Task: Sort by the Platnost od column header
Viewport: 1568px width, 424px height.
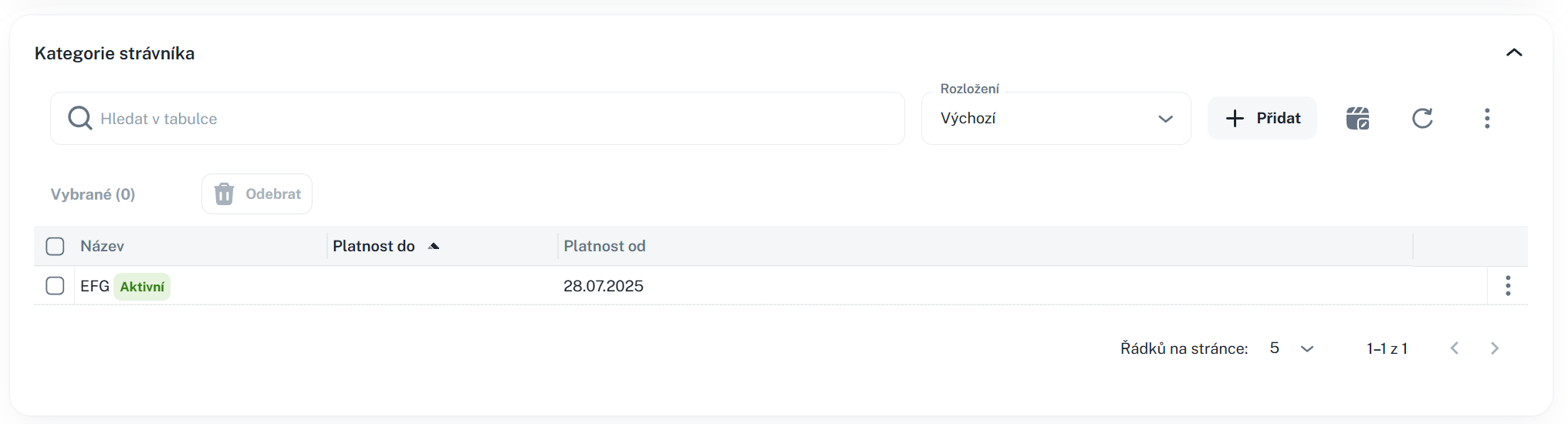Action: pyautogui.click(x=604, y=246)
